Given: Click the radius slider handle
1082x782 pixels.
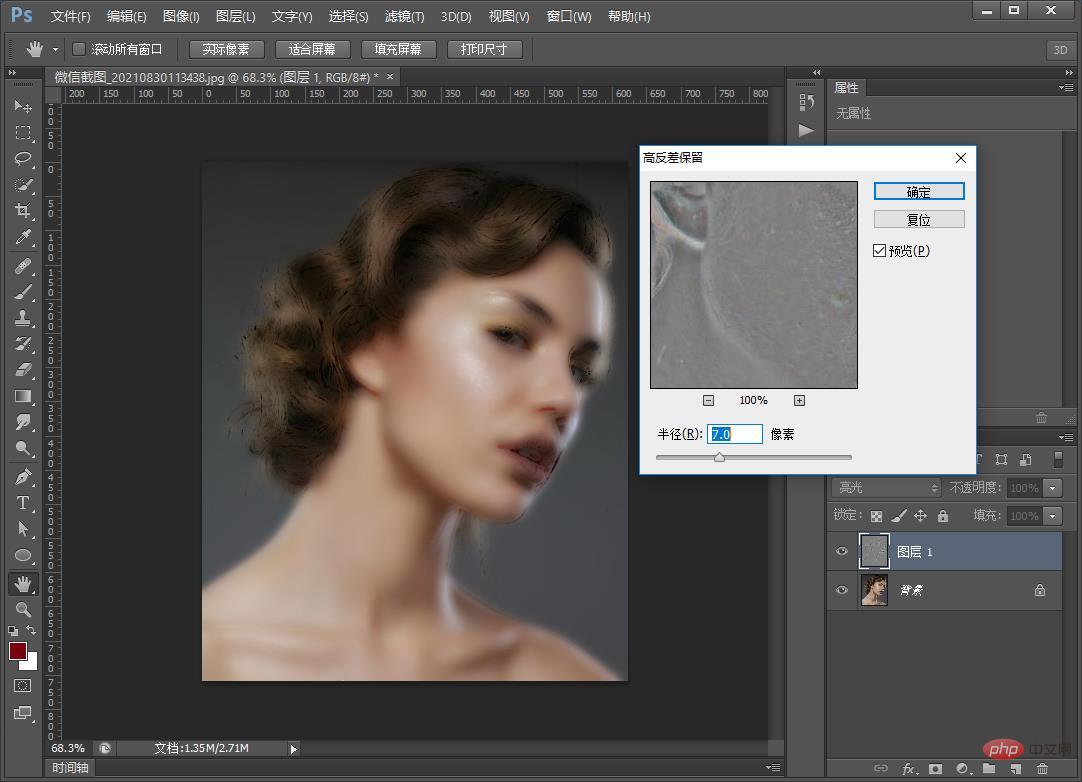Looking at the screenshot, I should pyautogui.click(x=719, y=458).
